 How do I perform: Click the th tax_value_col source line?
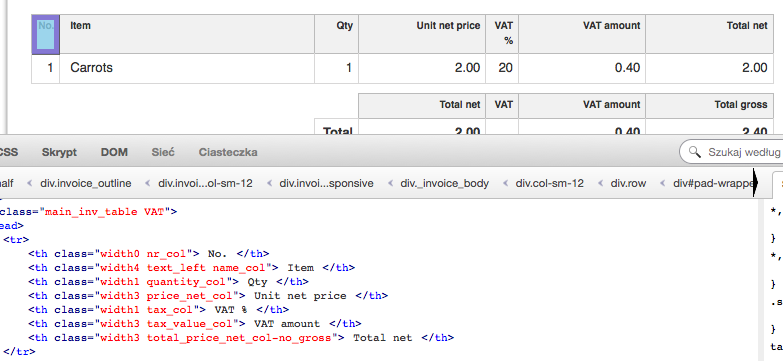click(x=195, y=324)
